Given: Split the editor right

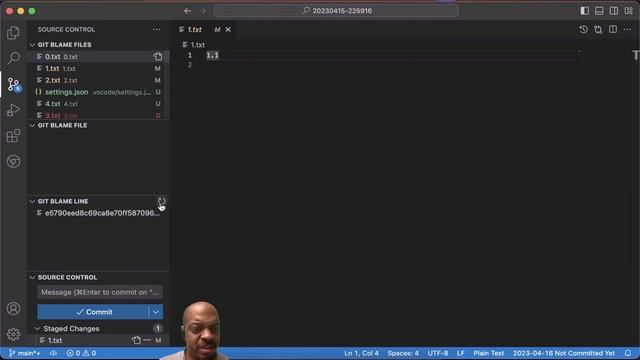Looking at the screenshot, I should point(613,29).
